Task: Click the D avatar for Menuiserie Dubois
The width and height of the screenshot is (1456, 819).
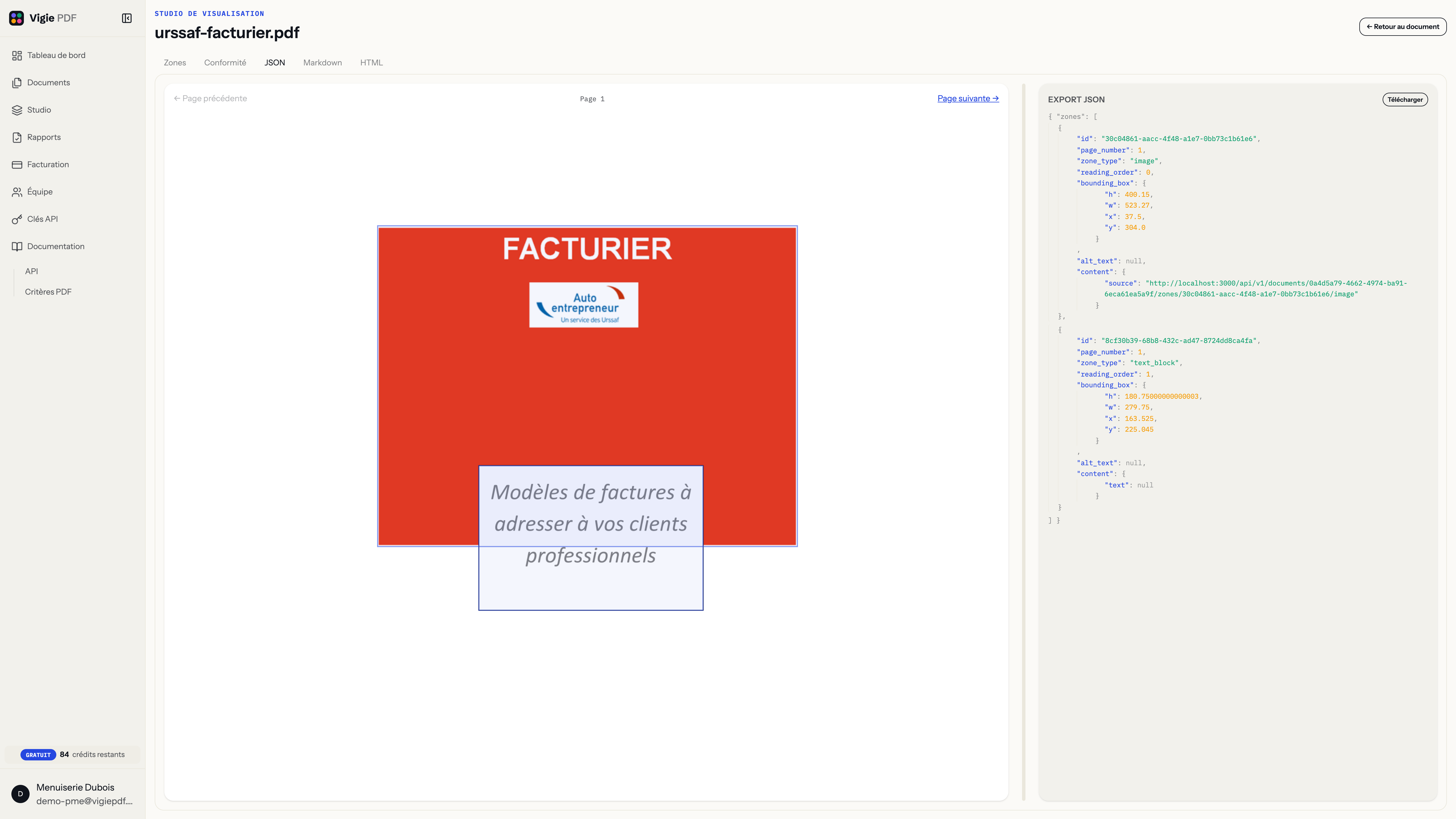Action: pos(20,794)
